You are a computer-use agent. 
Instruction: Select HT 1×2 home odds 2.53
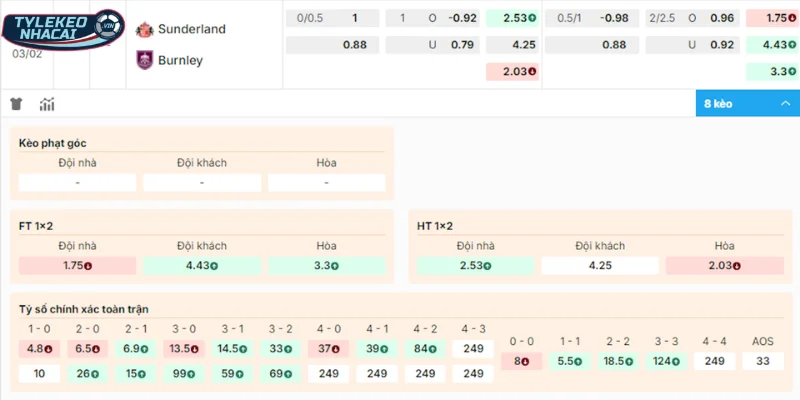tap(475, 266)
